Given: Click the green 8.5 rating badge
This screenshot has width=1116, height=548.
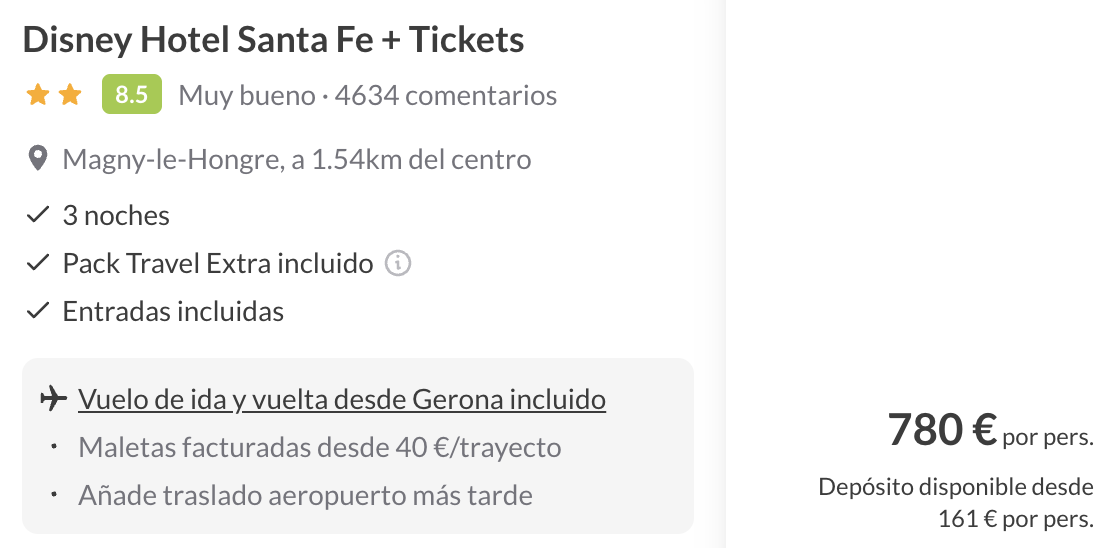Looking at the screenshot, I should point(132,94).
